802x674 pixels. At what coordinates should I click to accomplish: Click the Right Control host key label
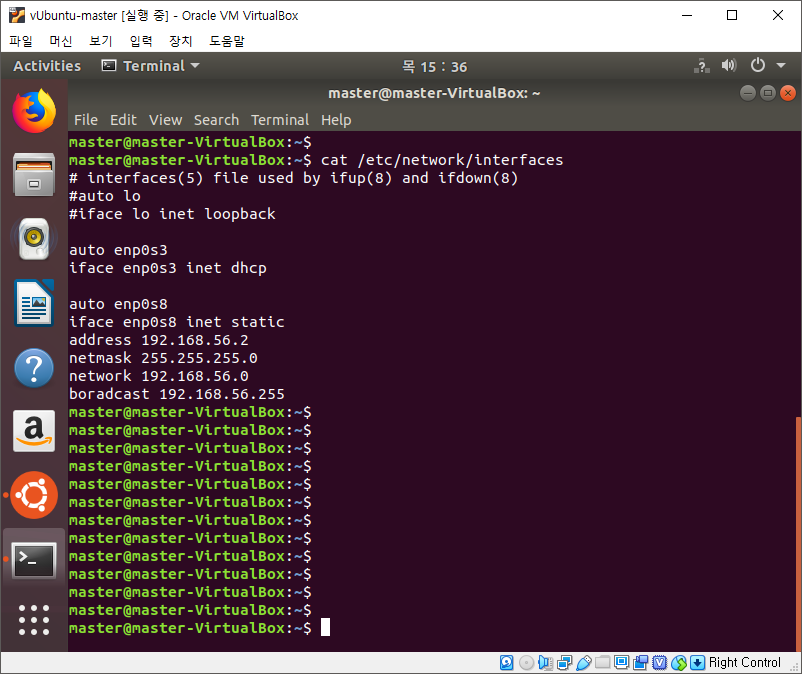[x=744, y=663]
